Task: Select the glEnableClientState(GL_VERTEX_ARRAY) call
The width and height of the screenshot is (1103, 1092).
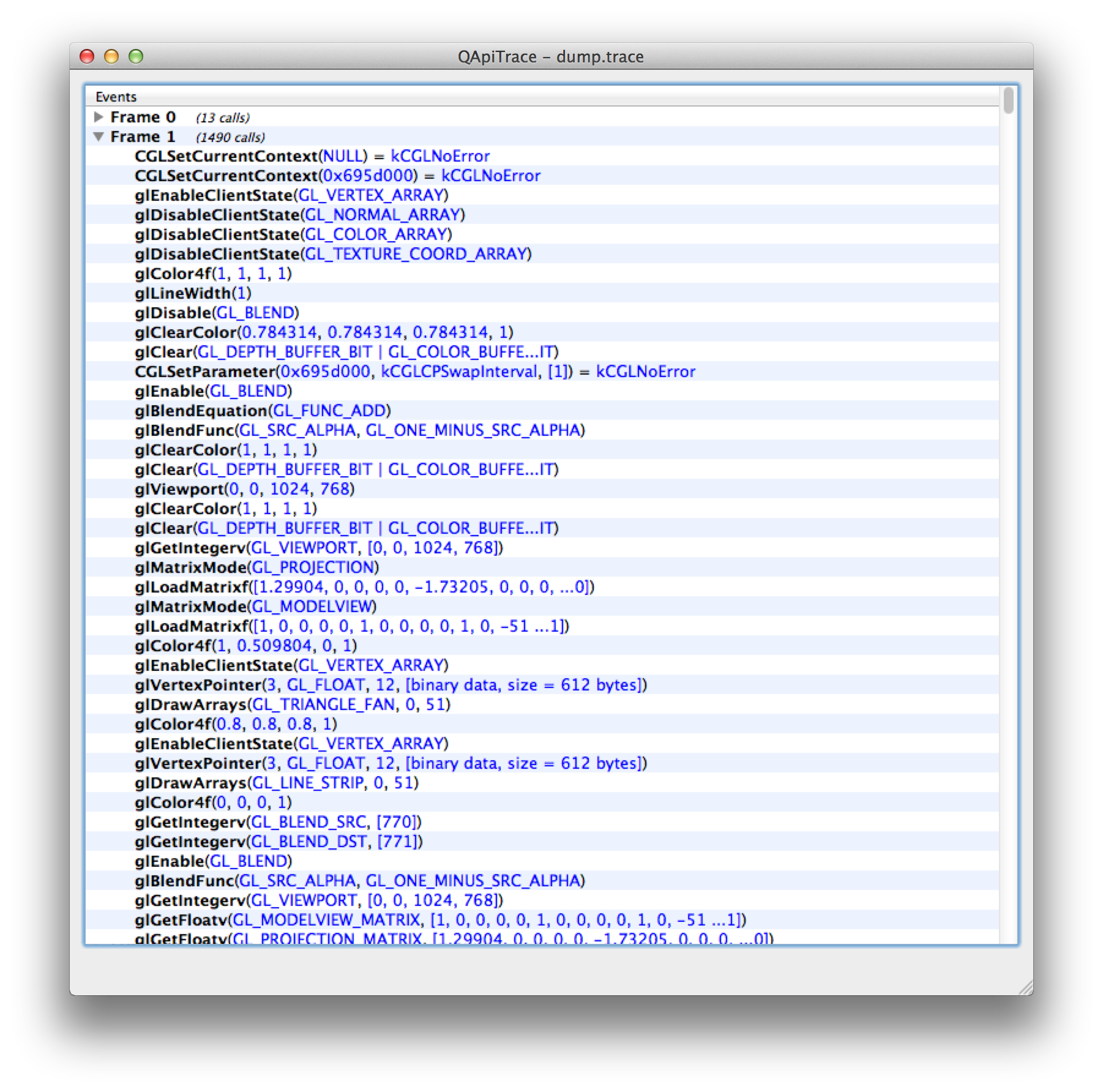Action: [288, 195]
